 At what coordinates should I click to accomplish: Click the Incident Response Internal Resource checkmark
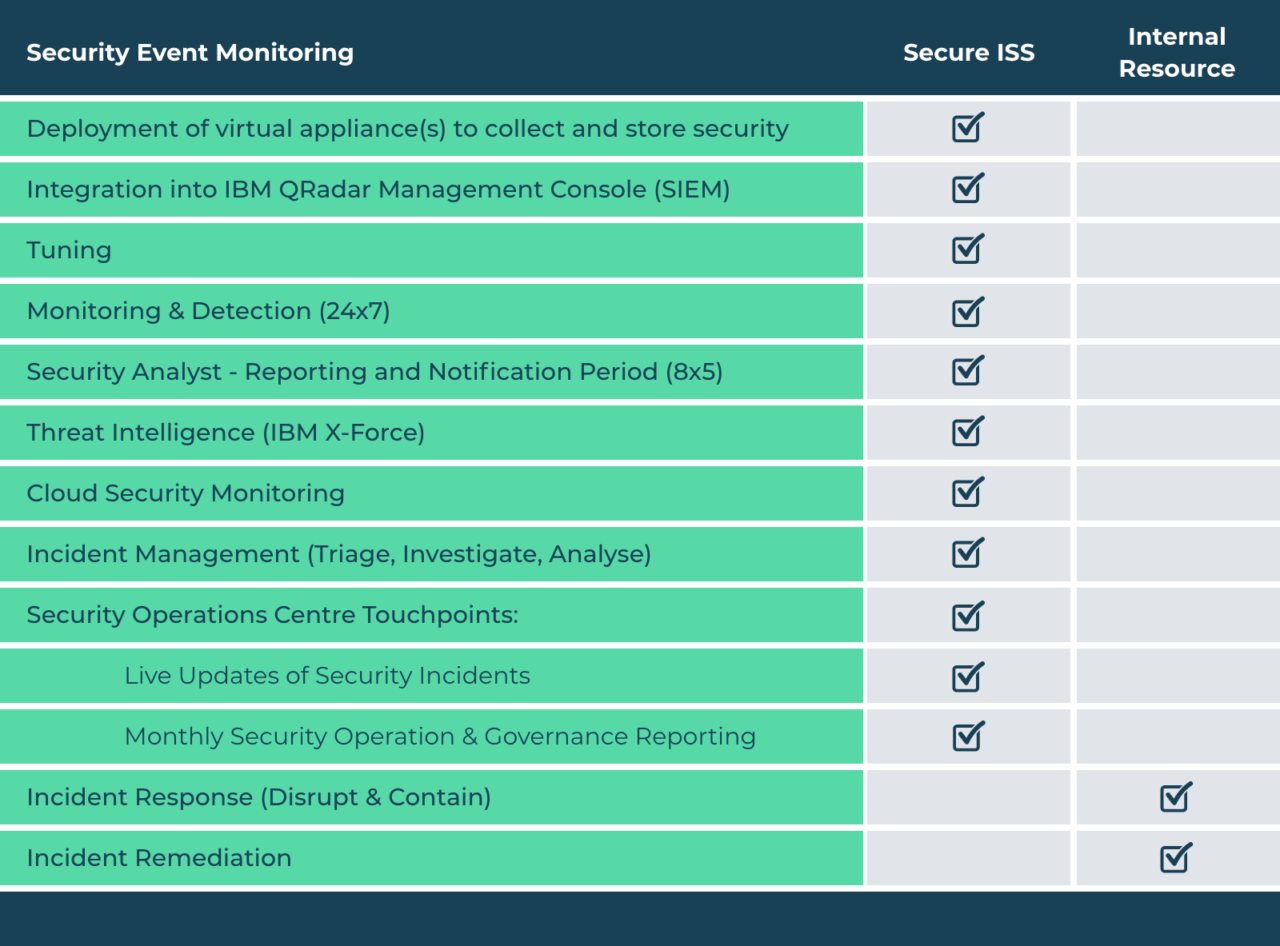point(1176,797)
